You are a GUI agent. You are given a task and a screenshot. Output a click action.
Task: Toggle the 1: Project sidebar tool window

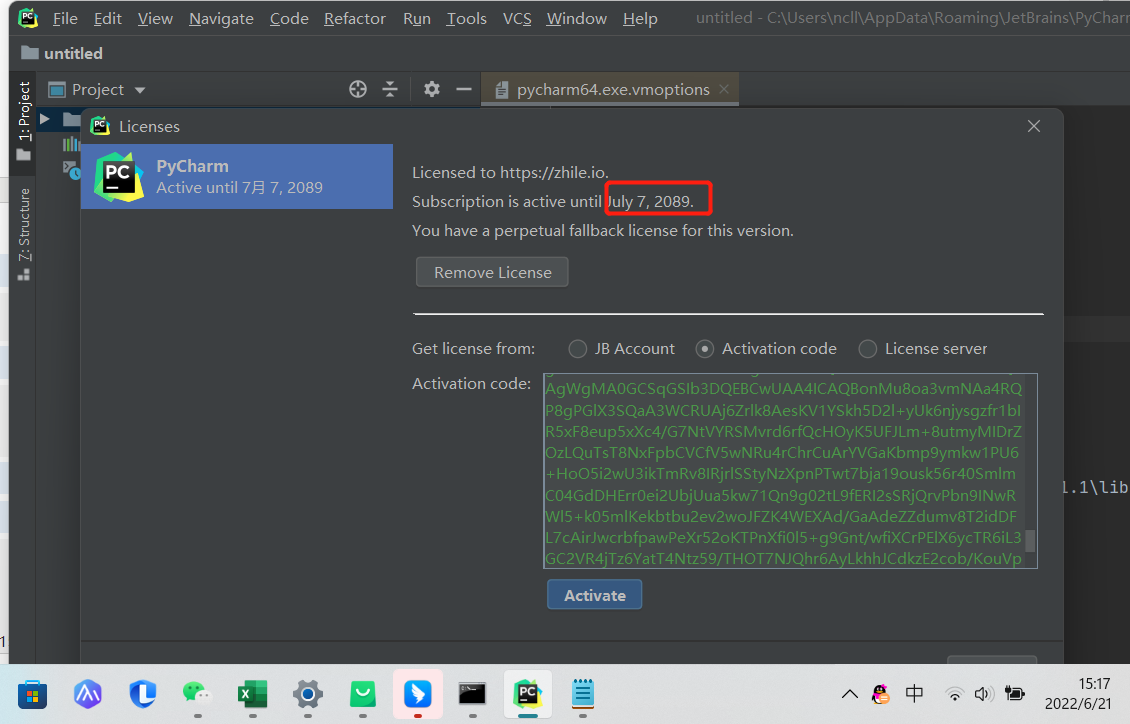24,121
